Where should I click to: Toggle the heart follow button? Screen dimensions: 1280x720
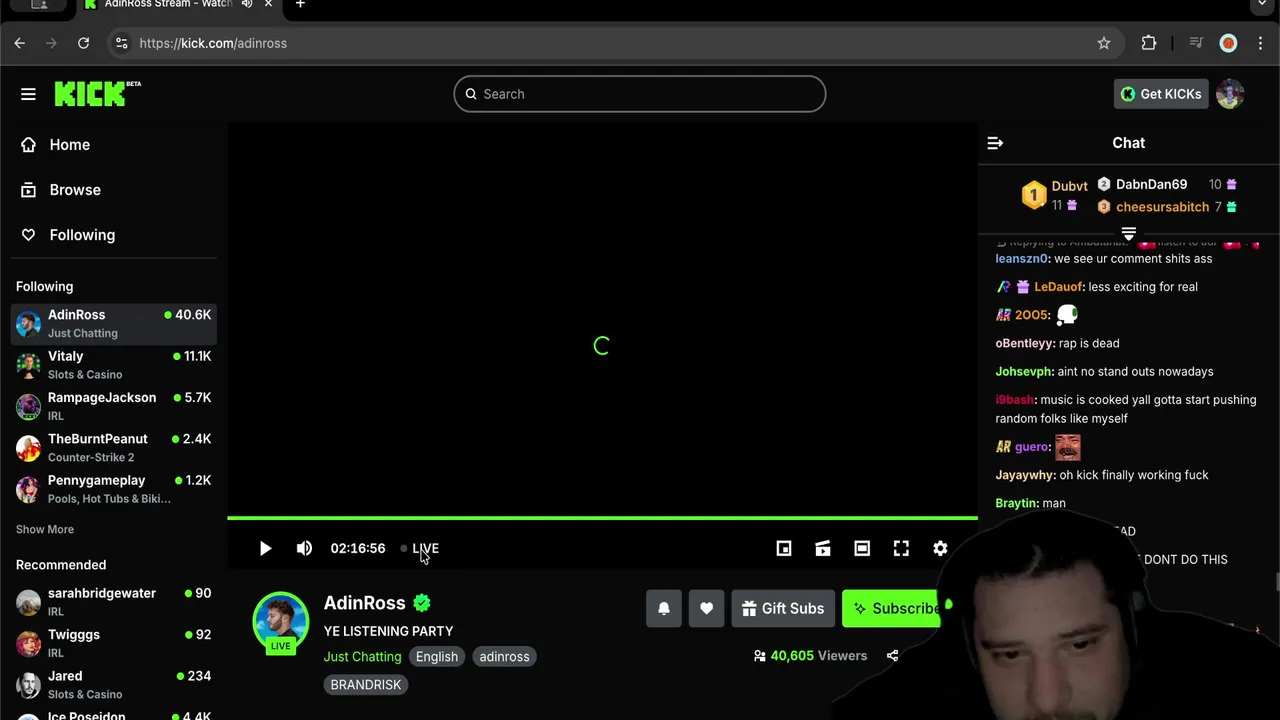point(706,608)
